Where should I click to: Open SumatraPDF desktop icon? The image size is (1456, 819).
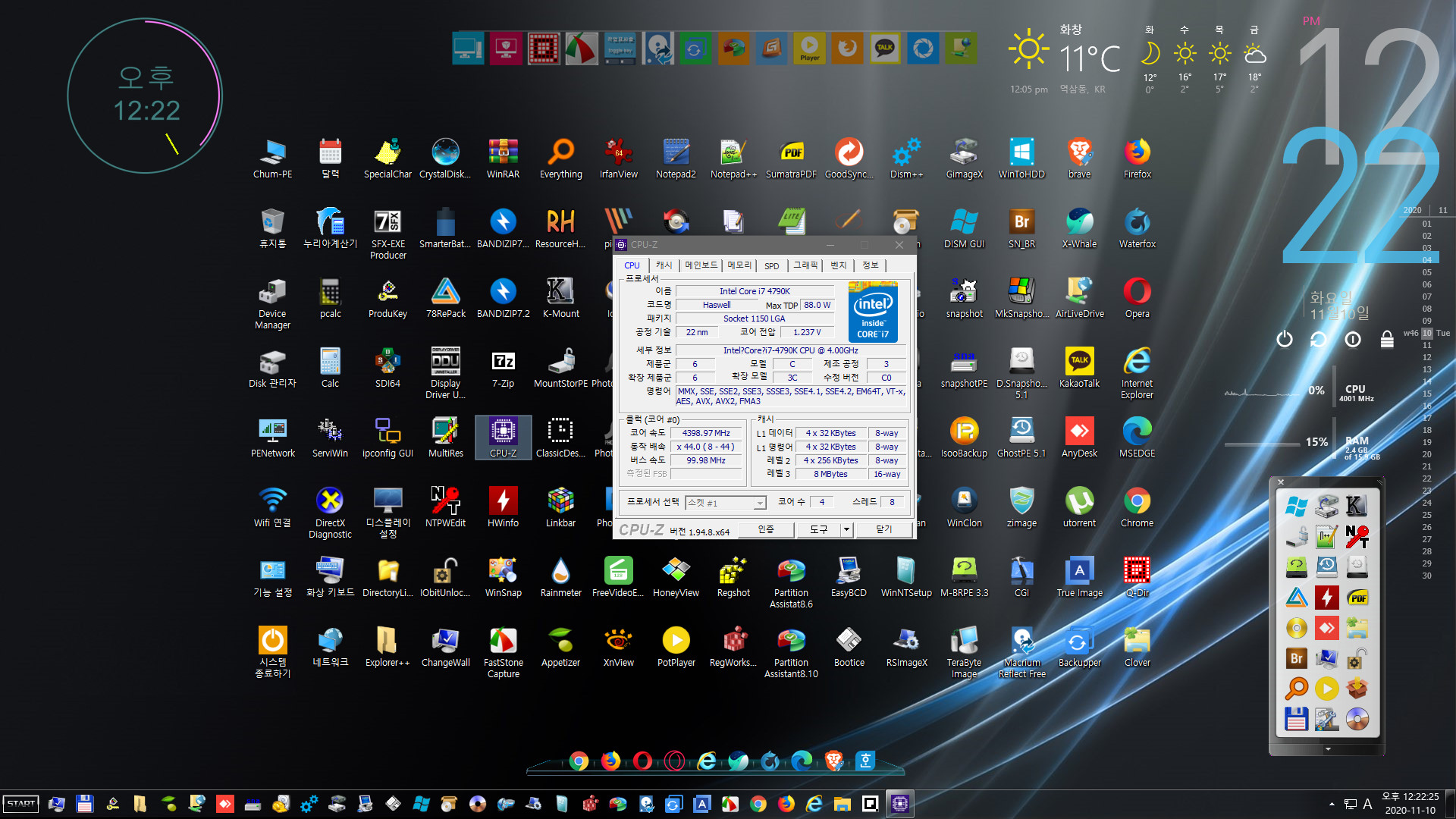tap(792, 158)
